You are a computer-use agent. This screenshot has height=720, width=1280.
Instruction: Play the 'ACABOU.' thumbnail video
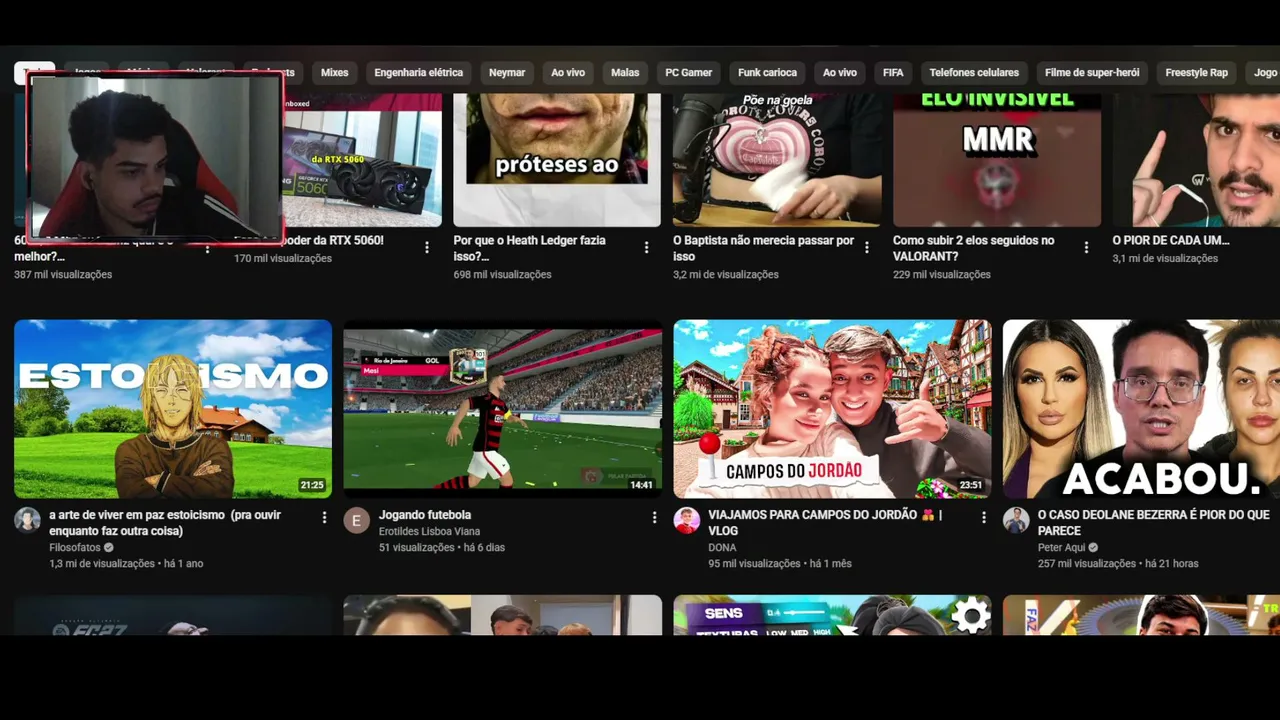(x=1141, y=409)
